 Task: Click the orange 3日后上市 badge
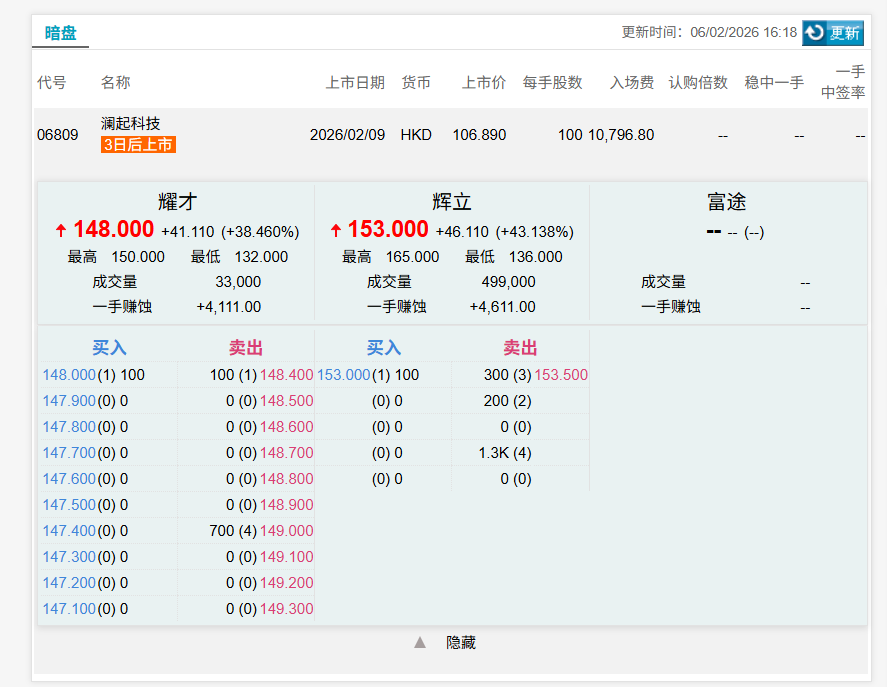pos(138,145)
